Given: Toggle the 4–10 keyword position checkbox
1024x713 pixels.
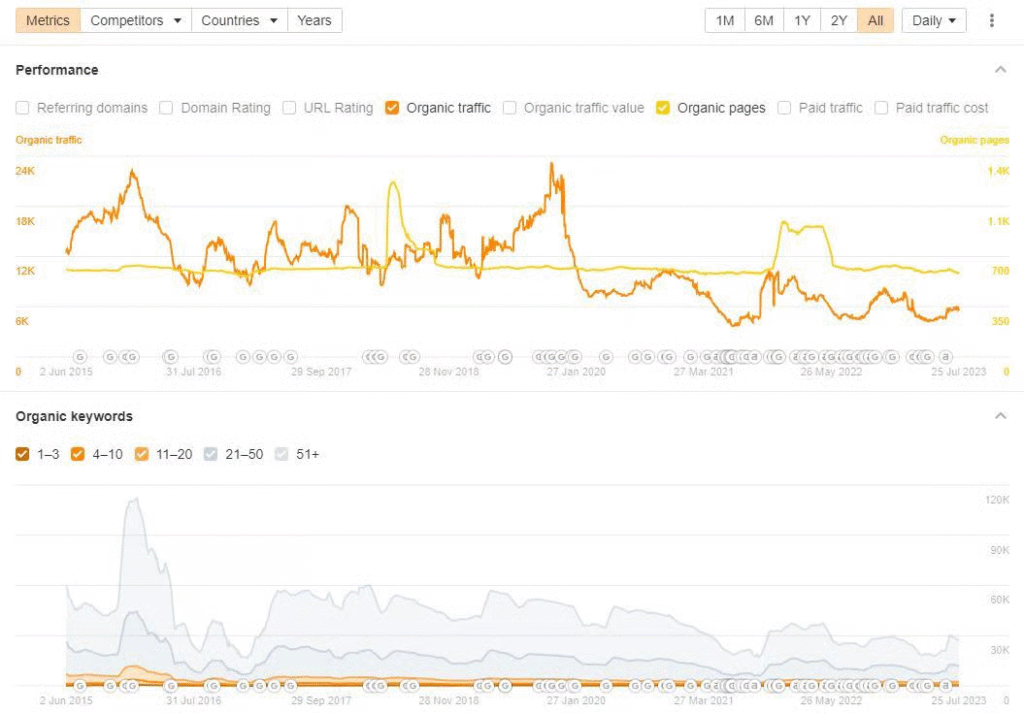Looking at the screenshot, I should coord(78,454).
